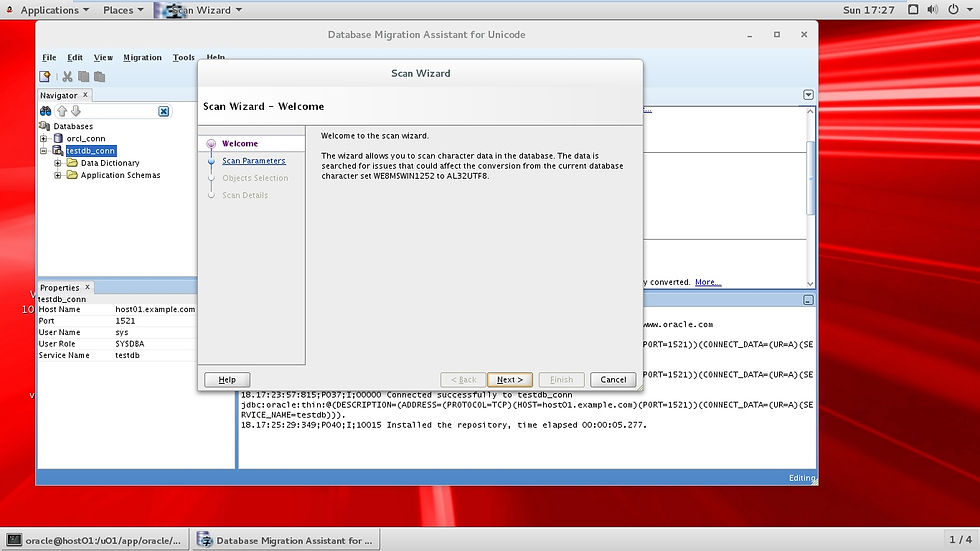Select the Data Dictionary tree item

click(110, 163)
